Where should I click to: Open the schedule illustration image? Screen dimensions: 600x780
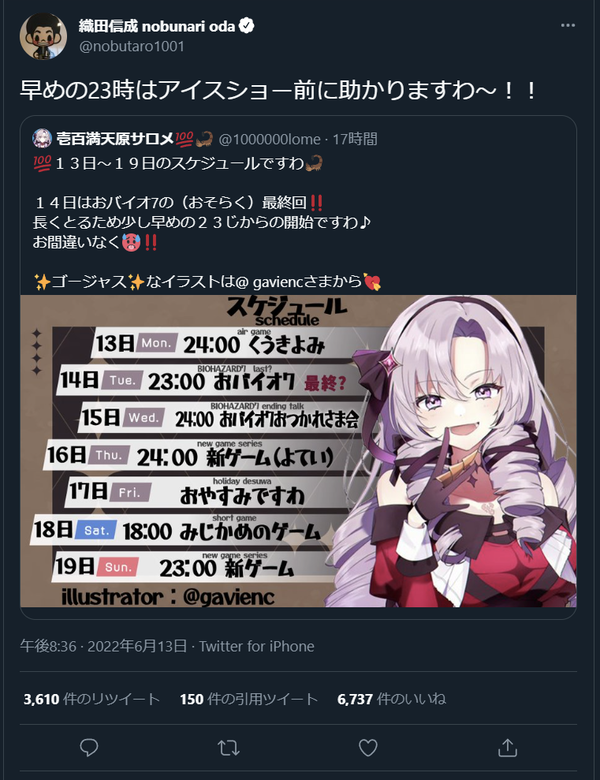click(299, 451)
